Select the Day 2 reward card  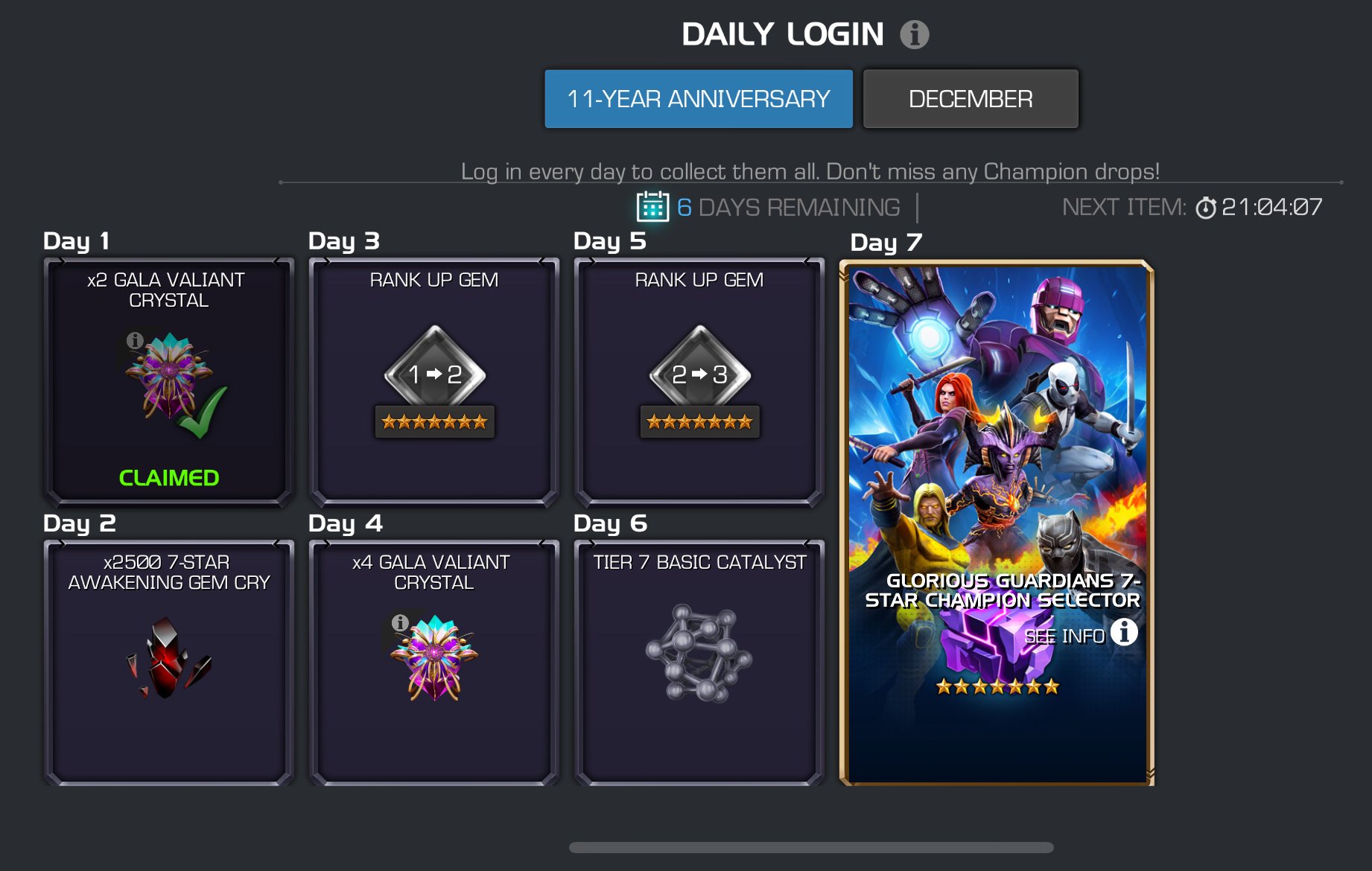169,663
